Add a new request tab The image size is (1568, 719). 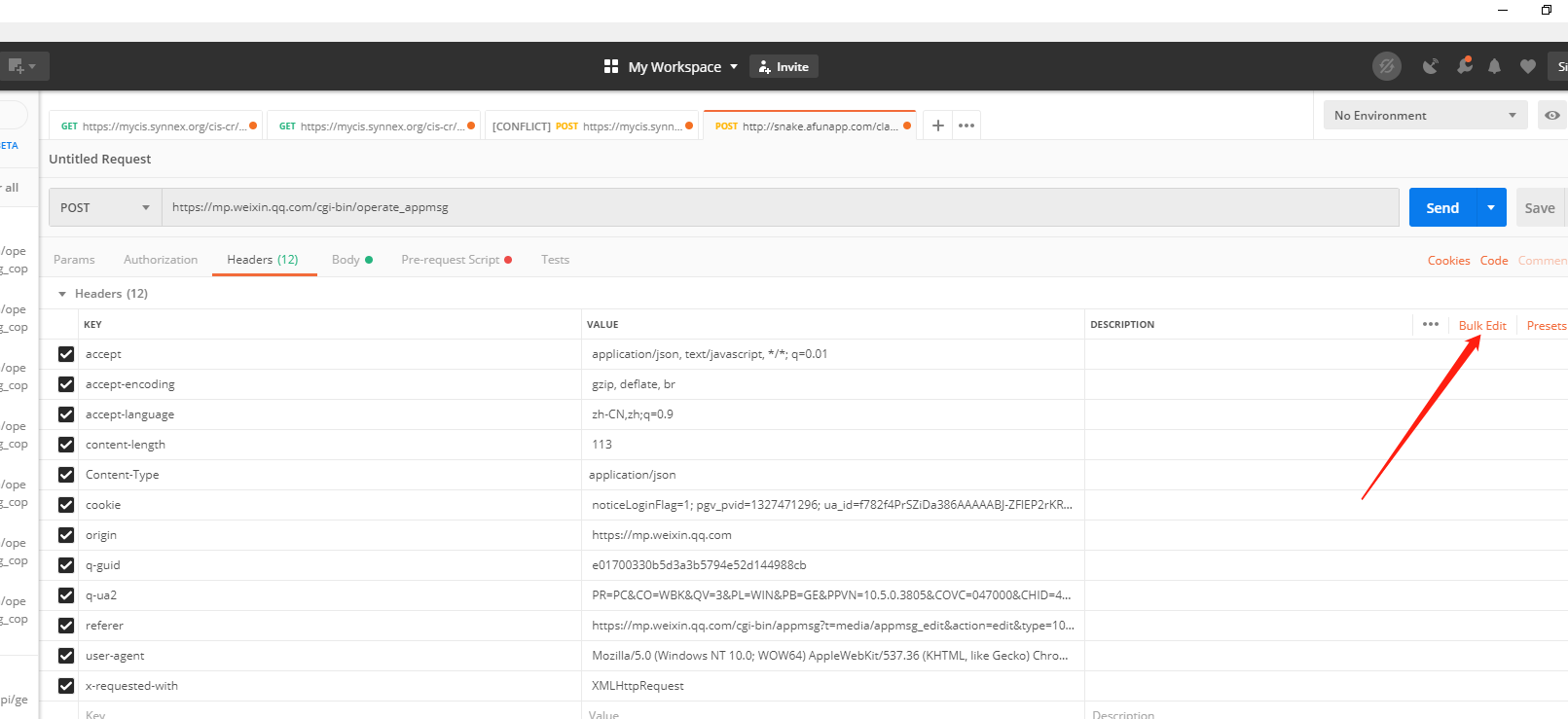[938, 126]
